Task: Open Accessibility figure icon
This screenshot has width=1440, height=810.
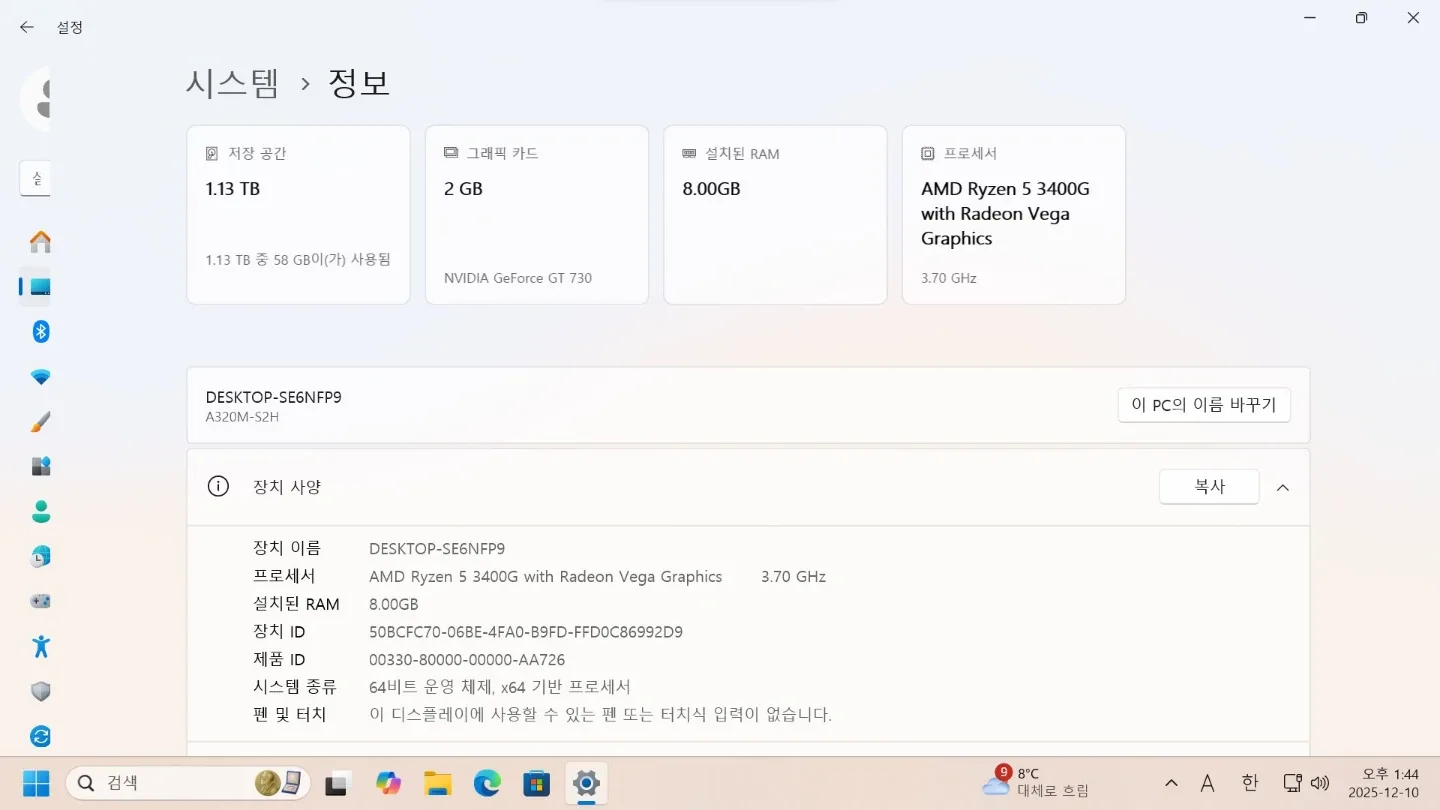Action: pos(41,647)
